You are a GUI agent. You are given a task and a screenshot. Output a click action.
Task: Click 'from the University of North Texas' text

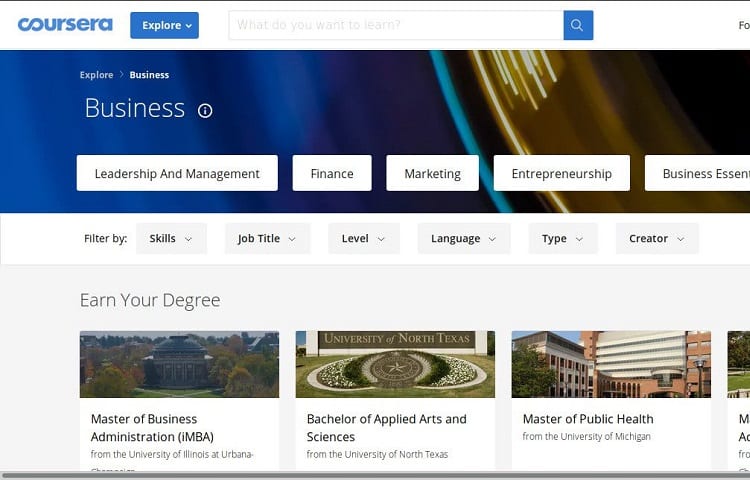click(x=377, y=454)
